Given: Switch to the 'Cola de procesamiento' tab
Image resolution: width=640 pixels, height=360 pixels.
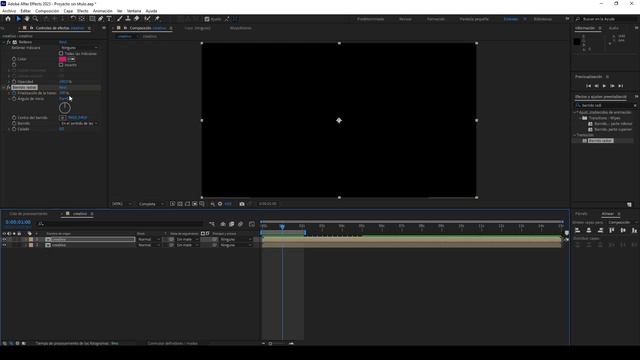Looking at the screenshot, I should [28, 214].
